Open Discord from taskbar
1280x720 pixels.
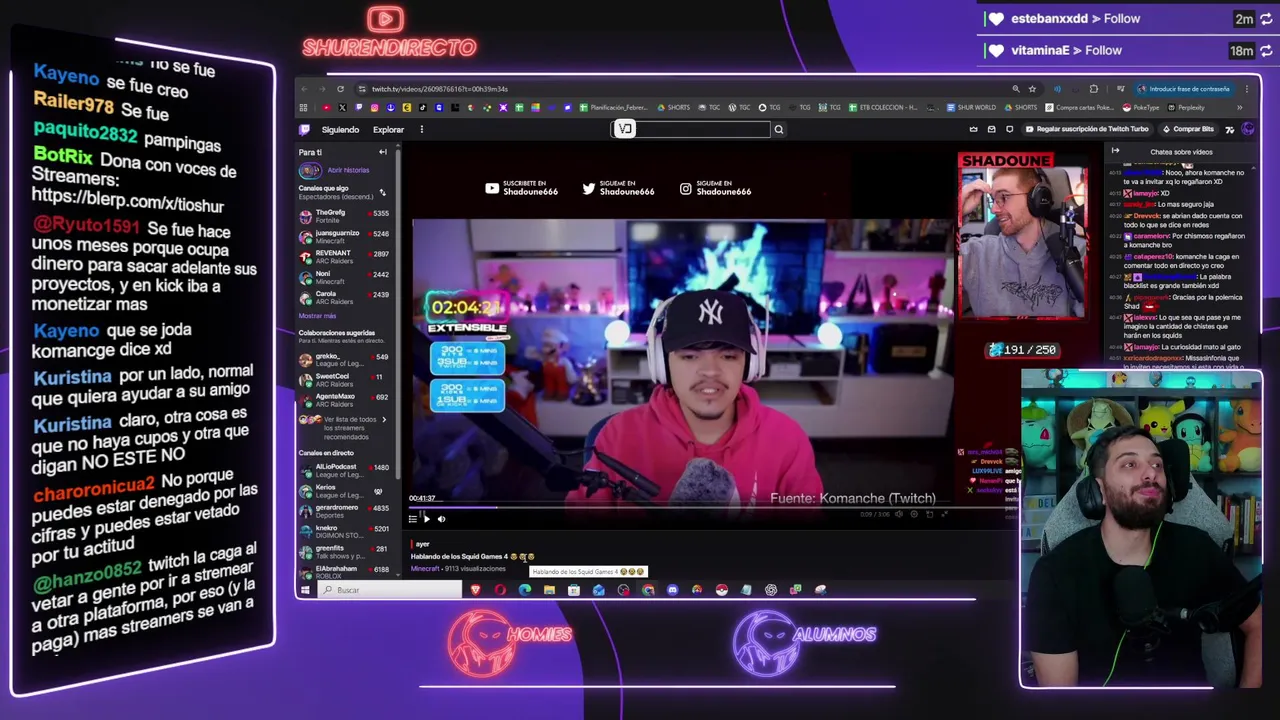672,590
